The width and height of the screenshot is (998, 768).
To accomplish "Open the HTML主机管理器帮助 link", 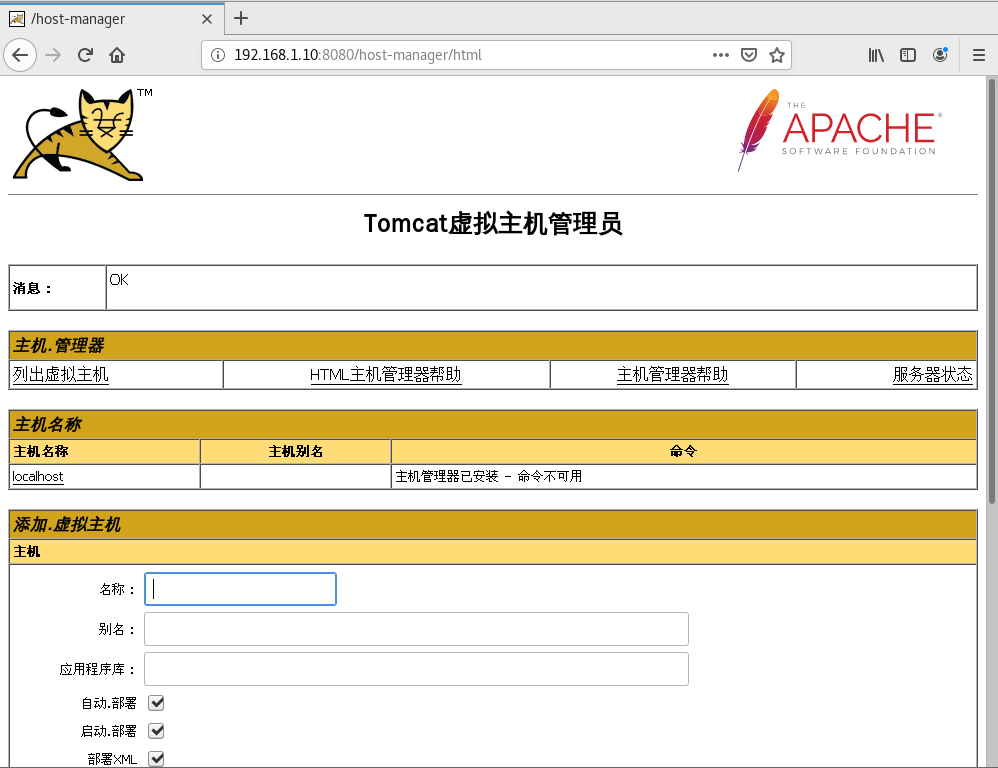I will click(386, 375).
